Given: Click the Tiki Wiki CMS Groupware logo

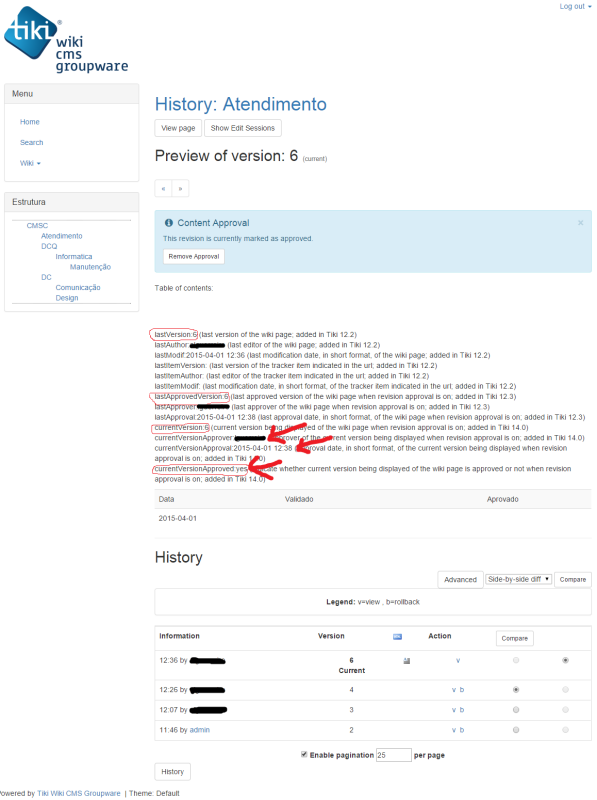Looking at the screenshot, I should click(x=66, y=39).
